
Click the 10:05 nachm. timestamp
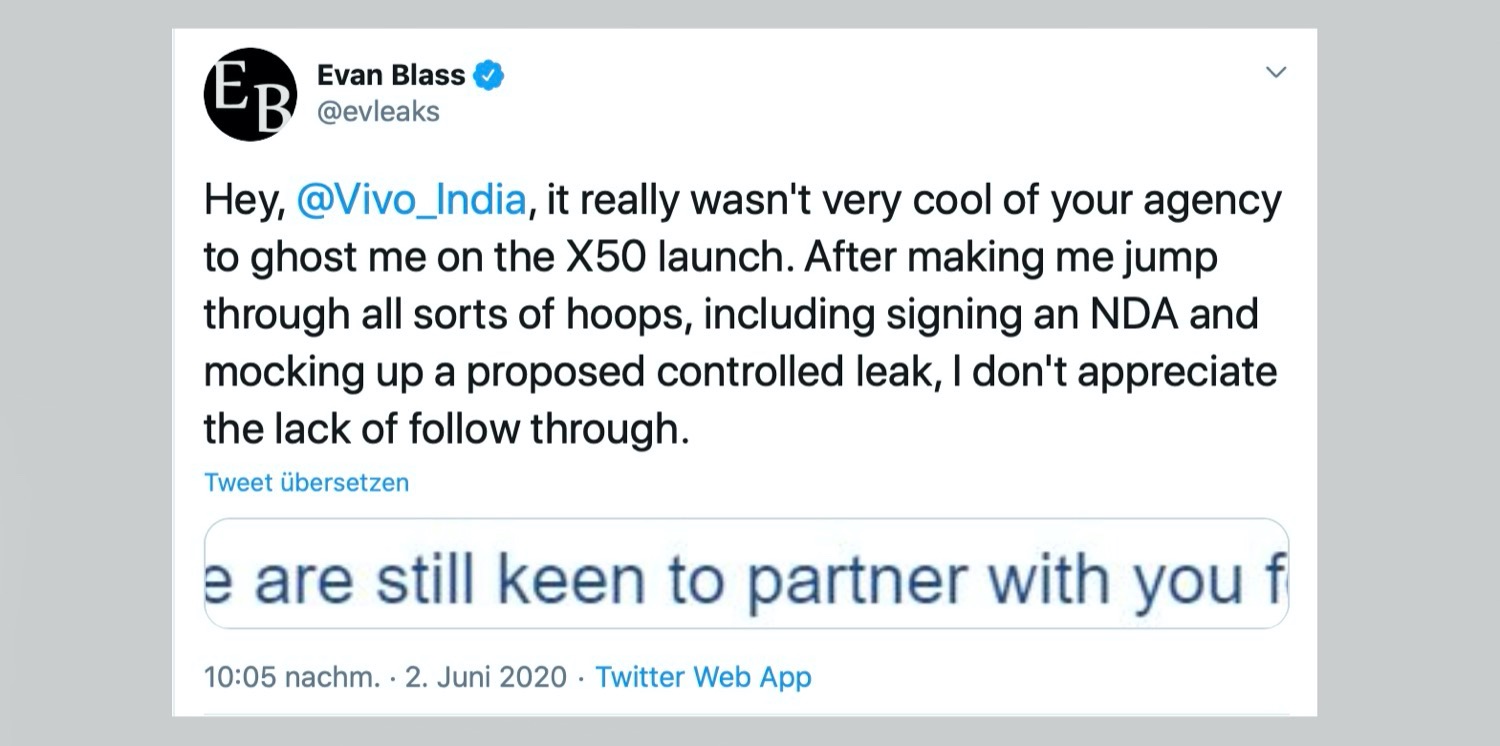(x=291, y=677)
